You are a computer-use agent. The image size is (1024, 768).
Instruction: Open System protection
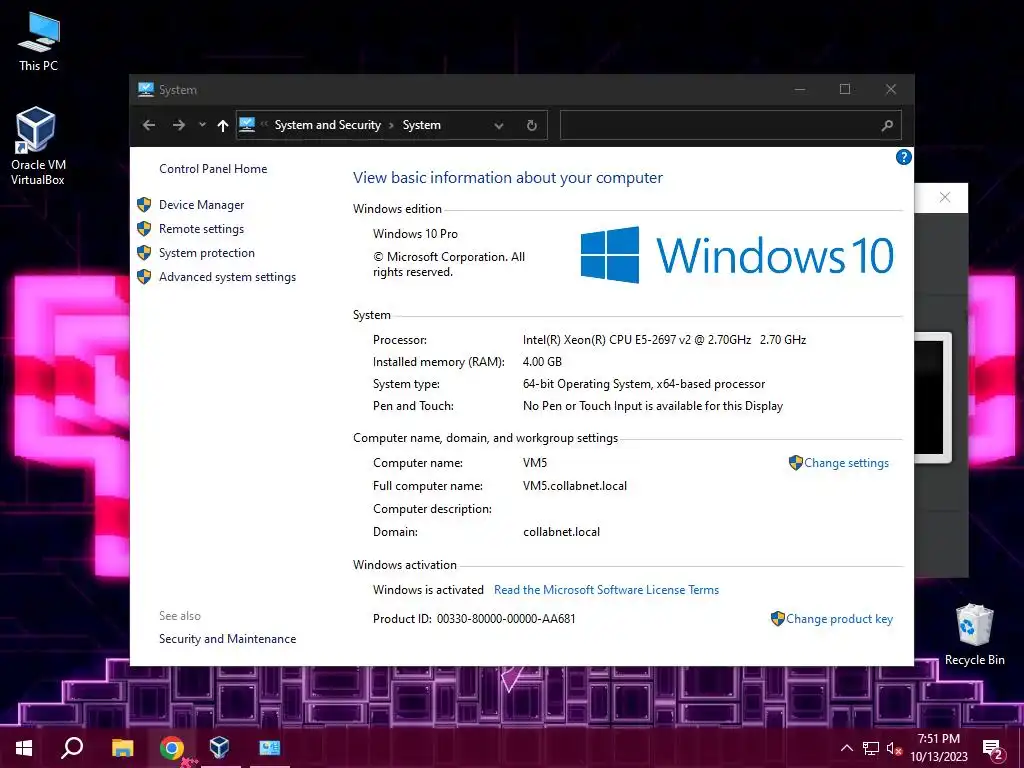pyautogui.click(x=206, y=253)
